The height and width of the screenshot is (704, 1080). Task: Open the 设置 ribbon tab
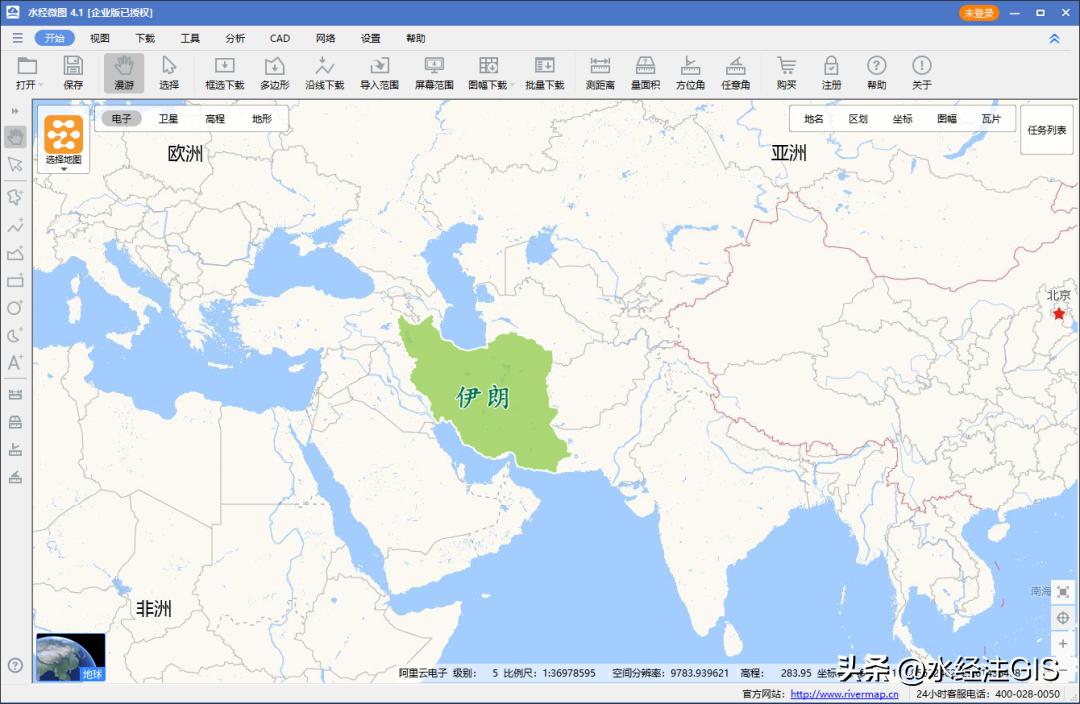[371, 38]
